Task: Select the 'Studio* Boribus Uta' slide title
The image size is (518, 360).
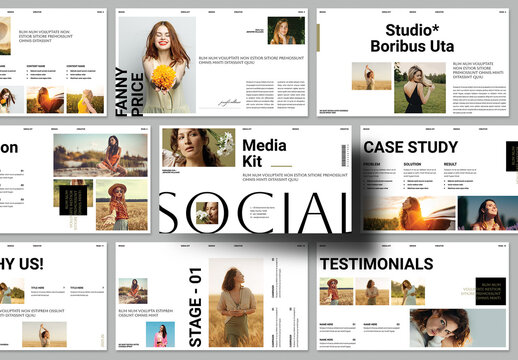Action: click(x=412, y=38)
